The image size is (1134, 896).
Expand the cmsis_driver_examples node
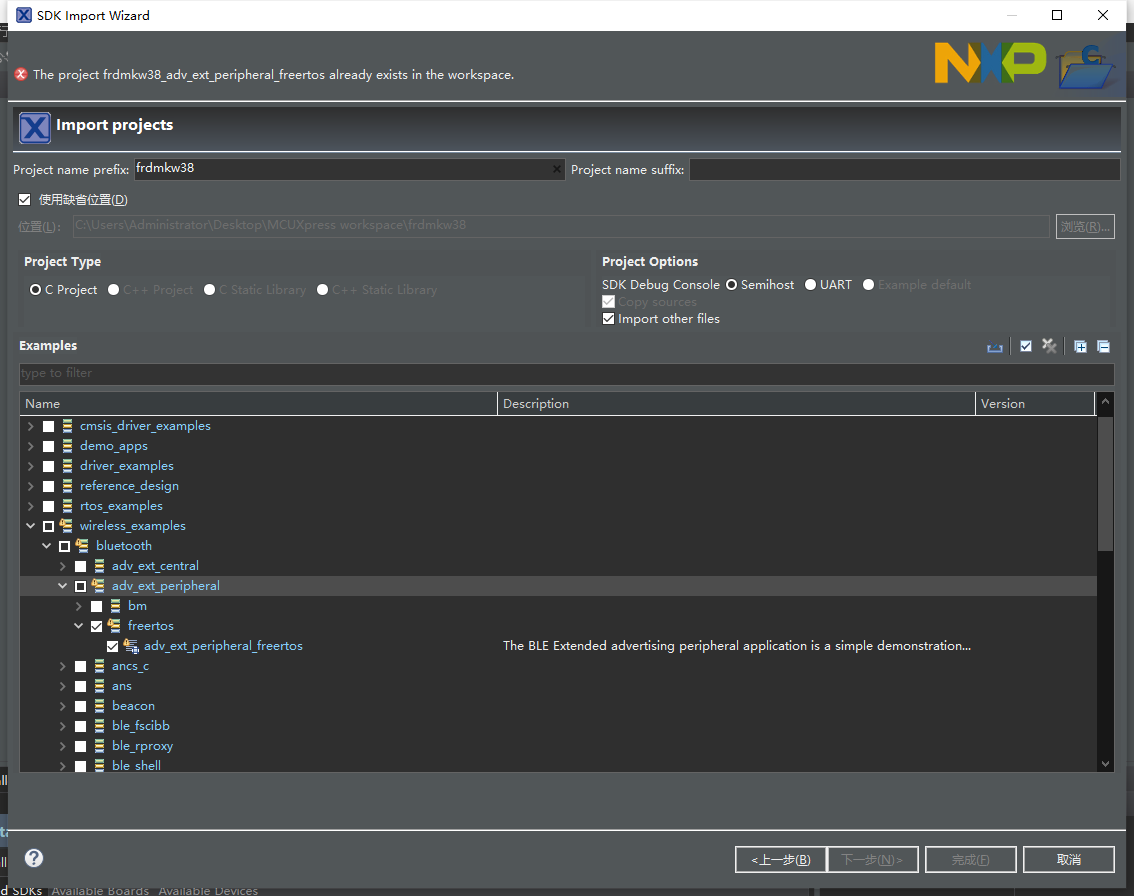(30, 426)
